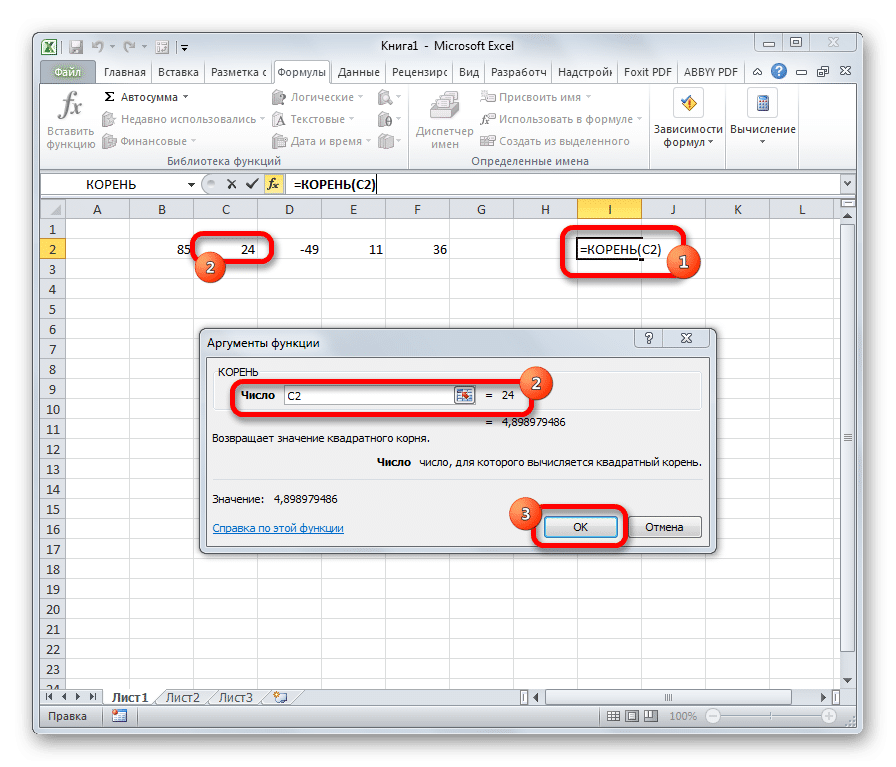The image size is (896, 767).
Task: Click the Autosum sigma icon
Action: pos(109,97)
